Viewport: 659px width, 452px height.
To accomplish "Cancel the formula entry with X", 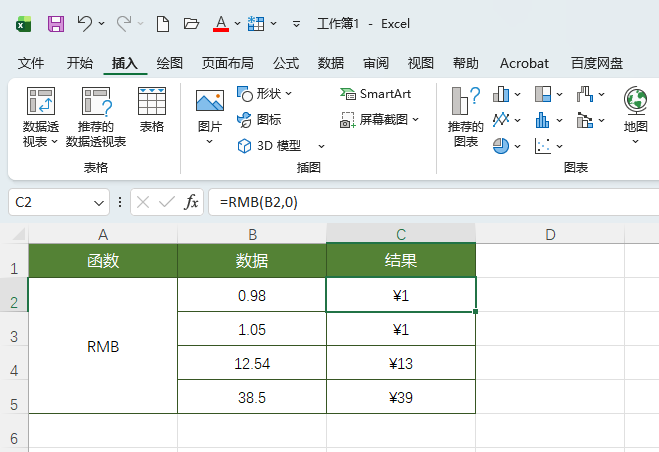I will click(x=143, y=203).
